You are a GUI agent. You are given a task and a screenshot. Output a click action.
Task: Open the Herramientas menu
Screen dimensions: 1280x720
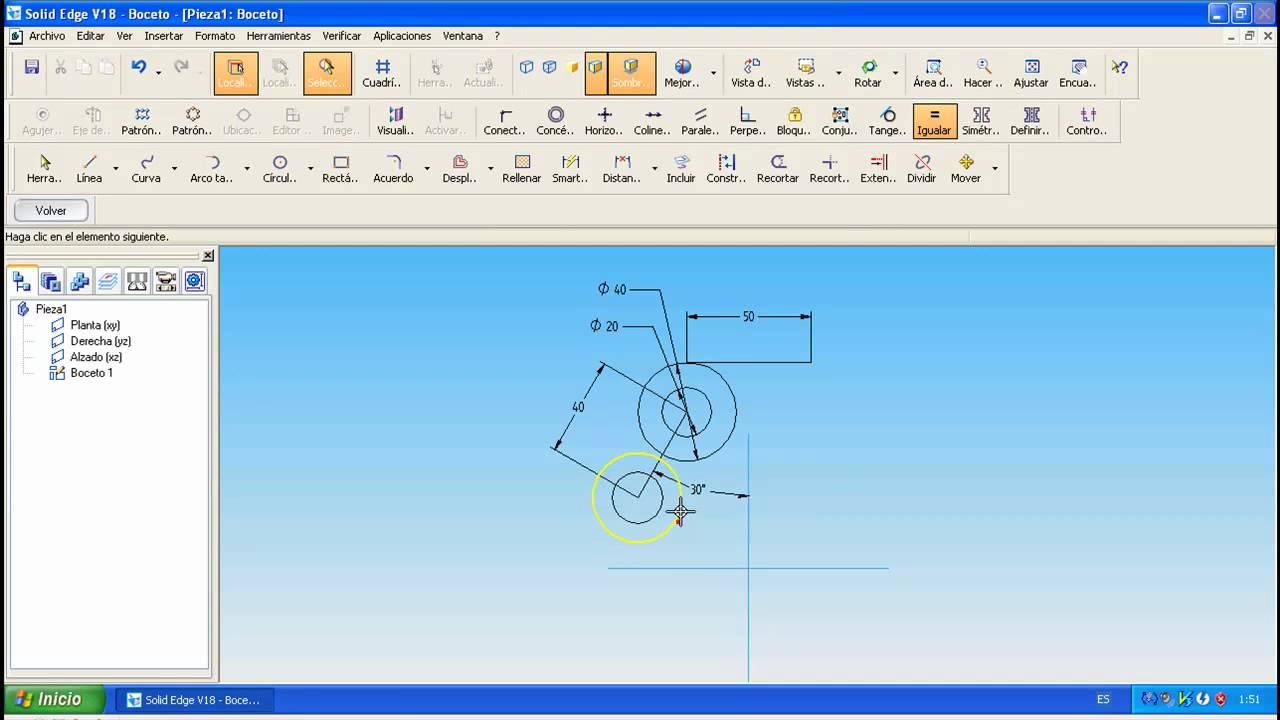click(278, 36)
